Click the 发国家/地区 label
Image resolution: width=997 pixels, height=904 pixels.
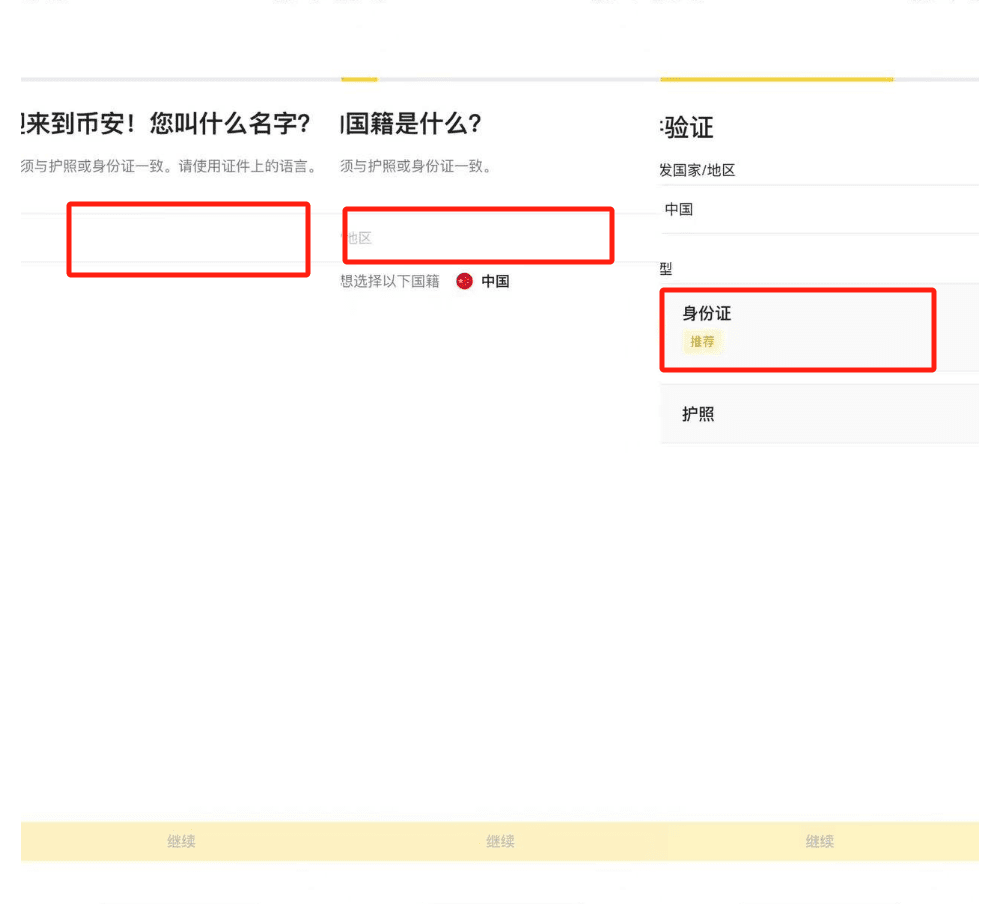698,170
